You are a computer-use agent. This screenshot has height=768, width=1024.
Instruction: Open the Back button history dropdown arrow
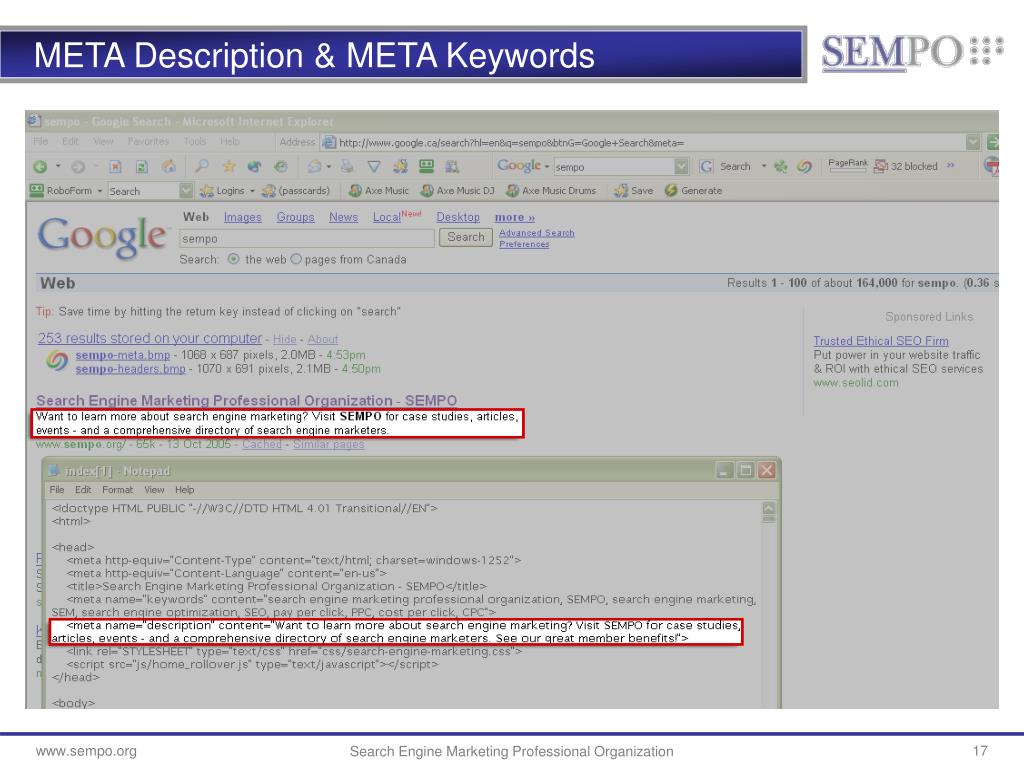pos(58,167)
